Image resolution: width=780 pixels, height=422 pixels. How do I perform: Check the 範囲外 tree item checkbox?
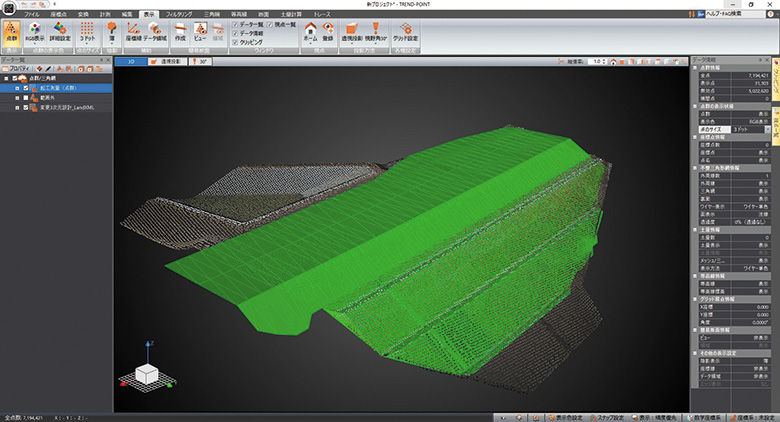(x=26, y=98)
